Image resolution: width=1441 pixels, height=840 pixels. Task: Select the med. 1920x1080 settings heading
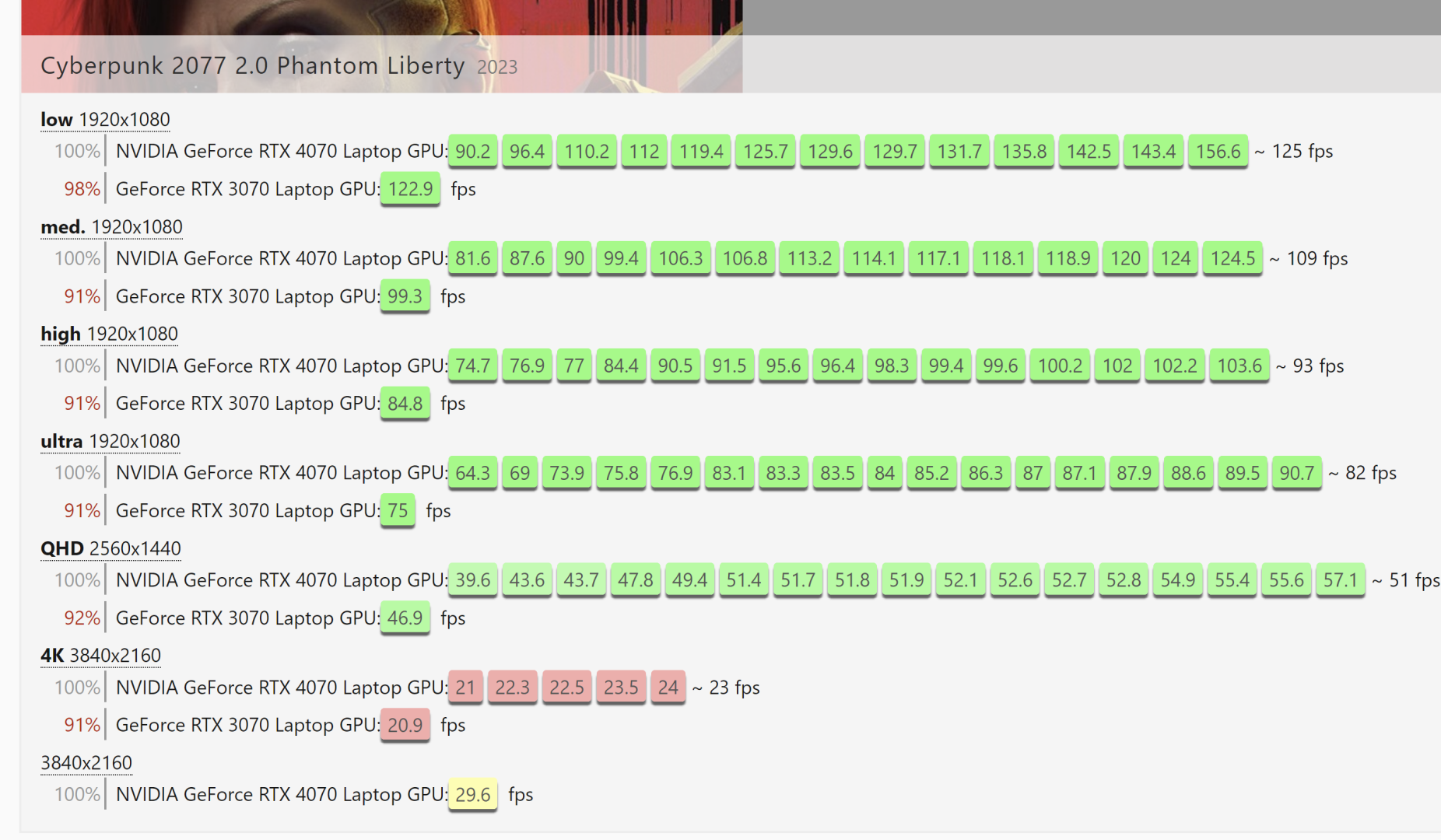111,226
